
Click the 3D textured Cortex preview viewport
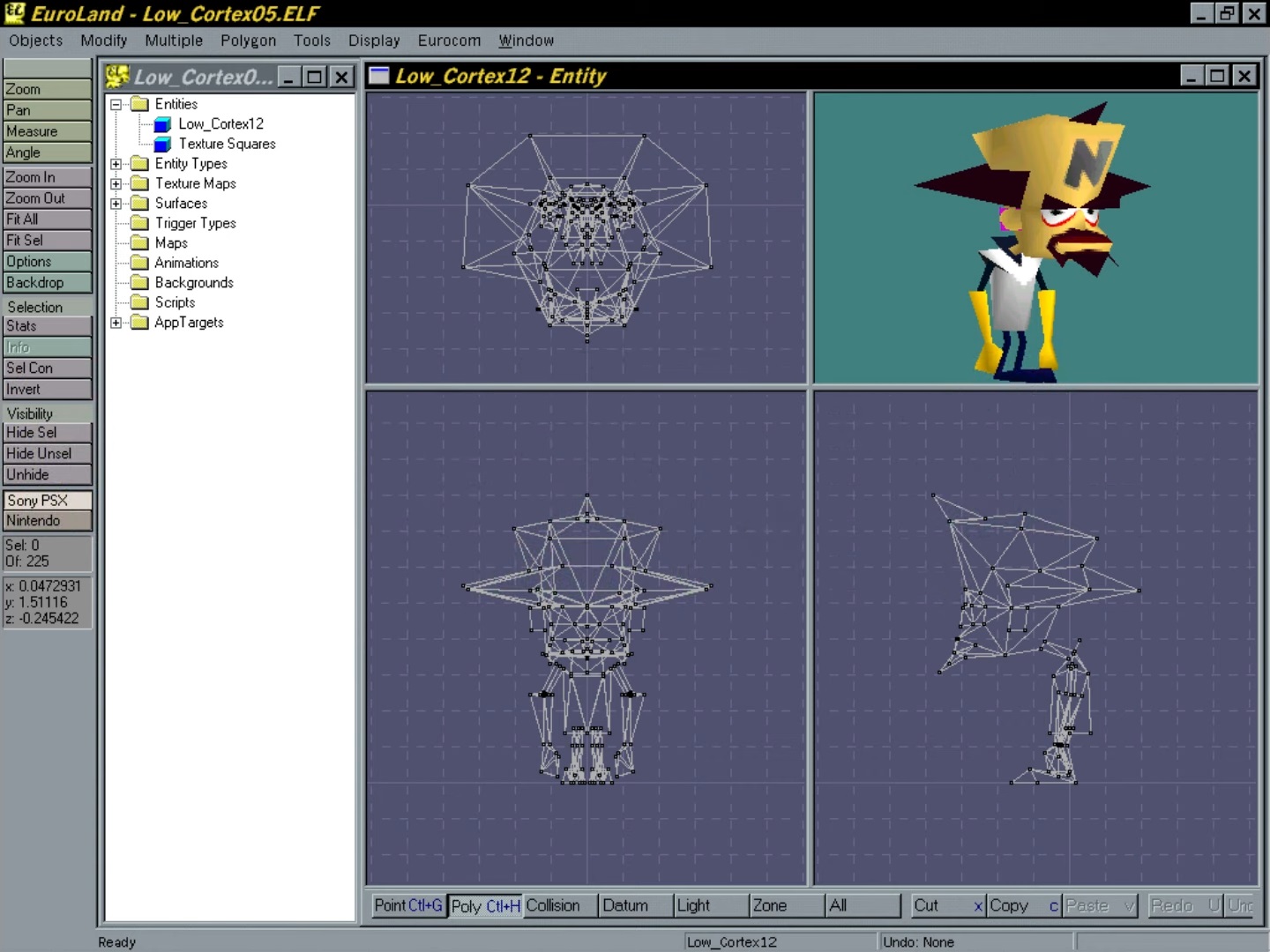1035,238
